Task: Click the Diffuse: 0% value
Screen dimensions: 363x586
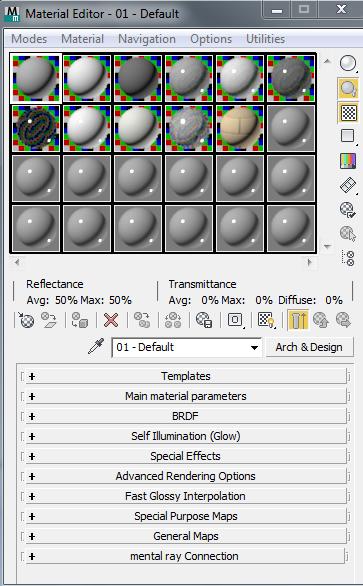Action: tap(334, 300)
